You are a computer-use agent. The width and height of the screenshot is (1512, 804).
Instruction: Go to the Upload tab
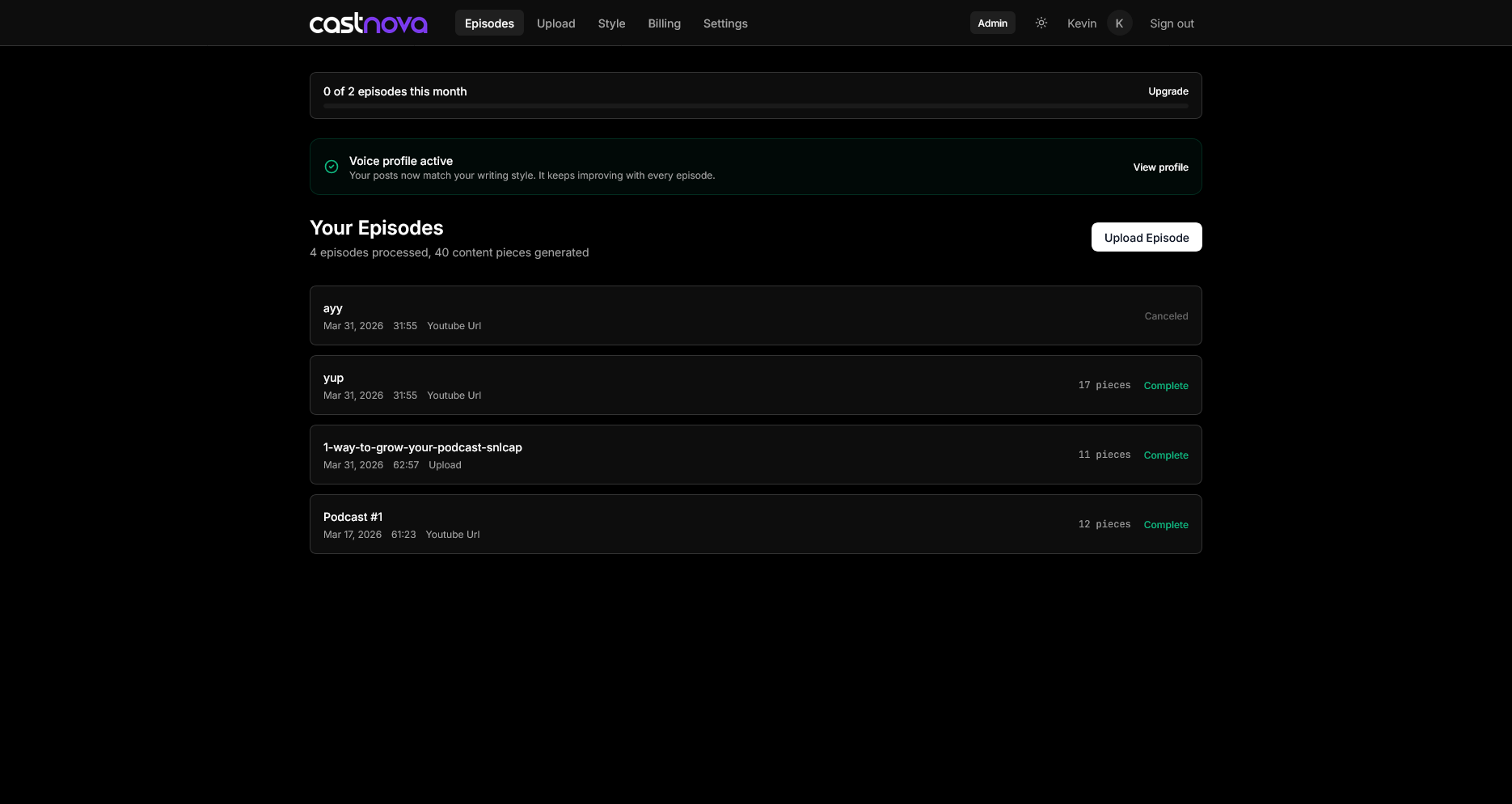click(556, 23)
